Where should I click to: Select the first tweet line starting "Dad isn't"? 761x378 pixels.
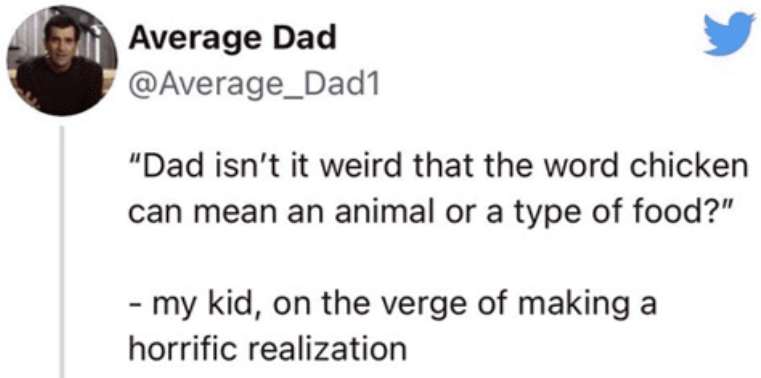click(437, 167)
